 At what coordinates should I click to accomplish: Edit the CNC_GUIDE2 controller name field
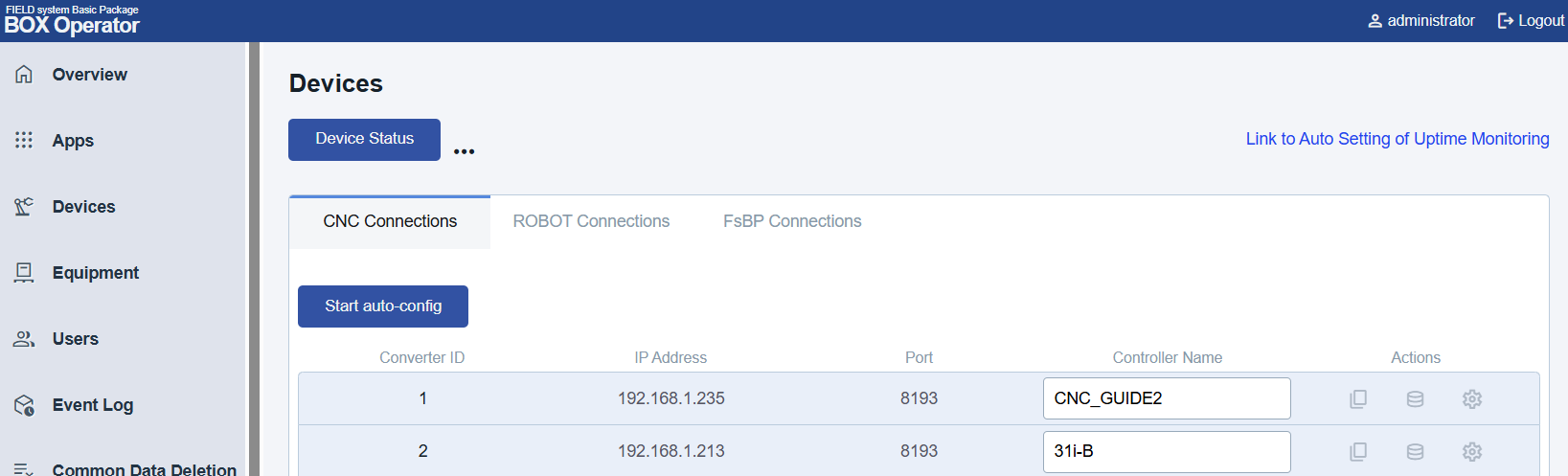1166,398
